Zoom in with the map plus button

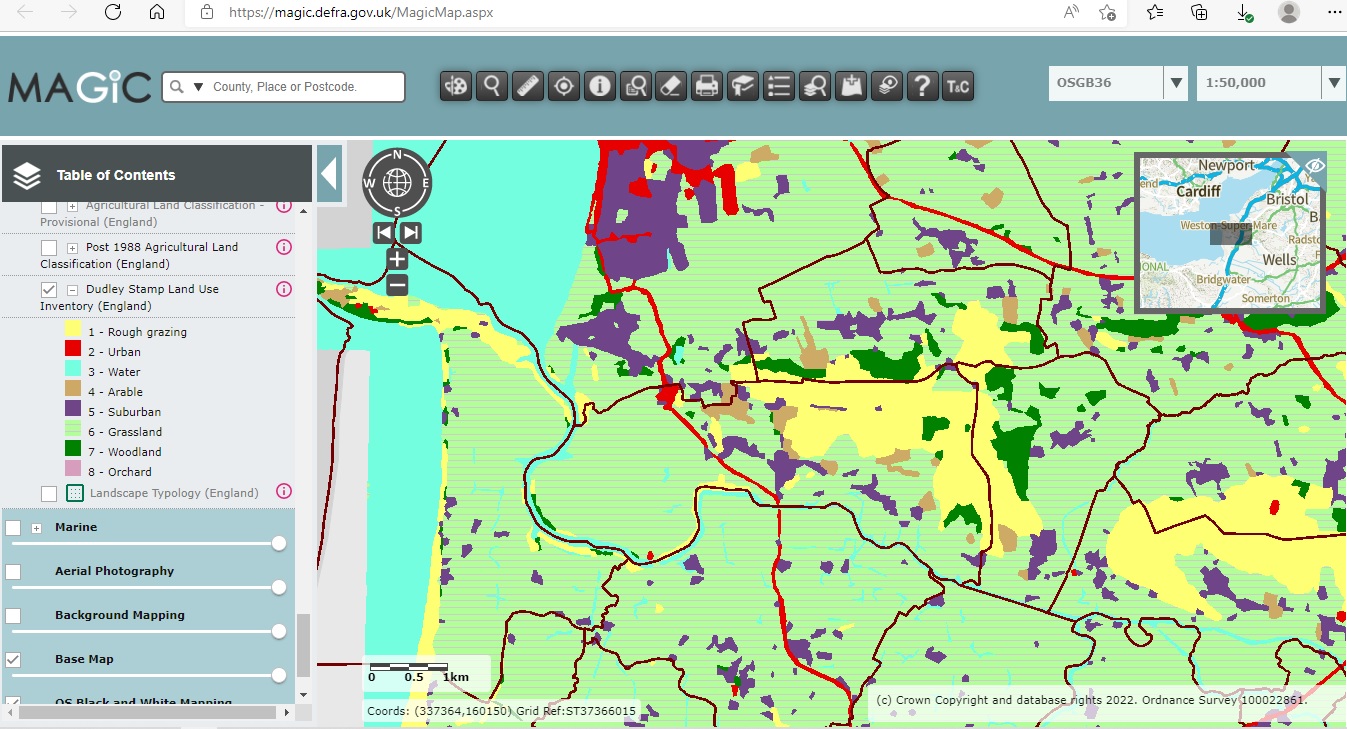397,259
